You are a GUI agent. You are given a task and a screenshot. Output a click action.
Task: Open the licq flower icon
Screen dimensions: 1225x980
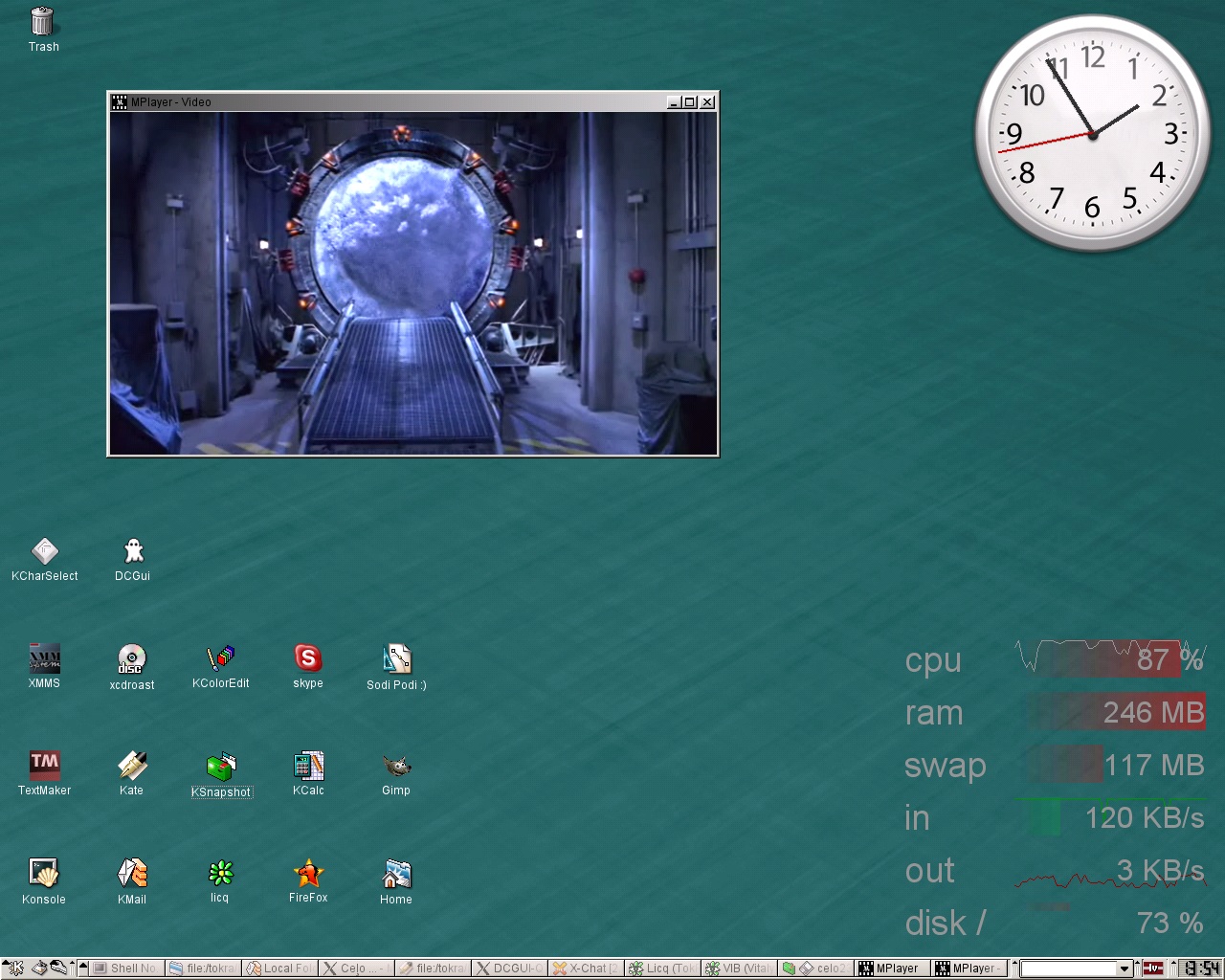pos(220,880)
